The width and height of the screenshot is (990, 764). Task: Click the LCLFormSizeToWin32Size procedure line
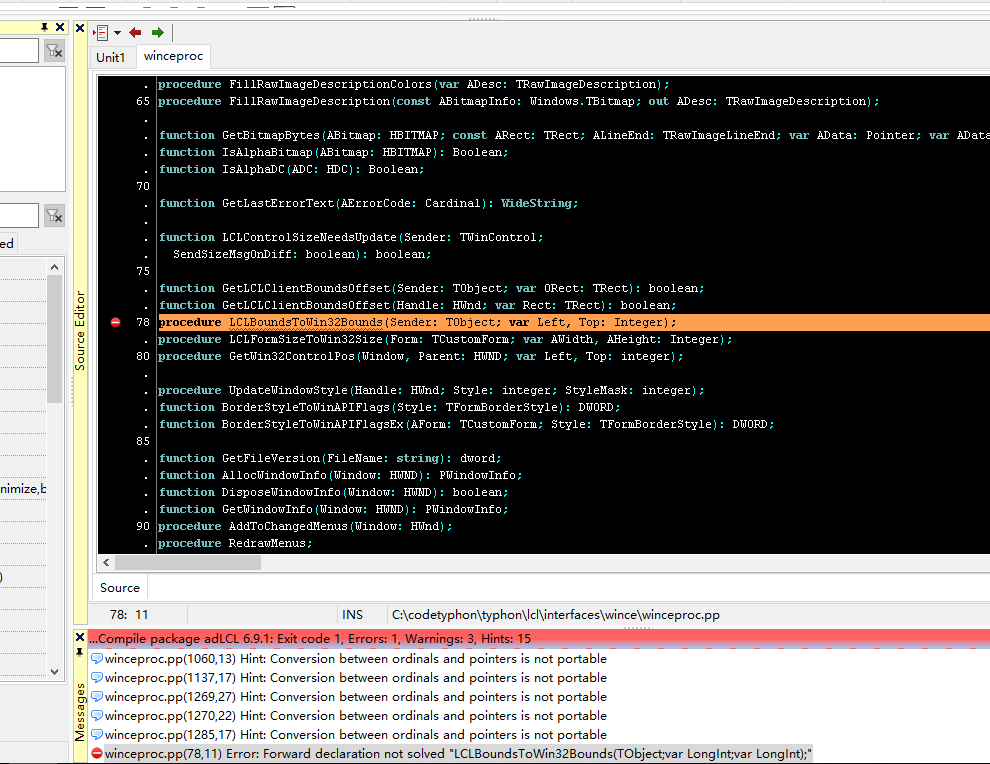tap(445, 340)
